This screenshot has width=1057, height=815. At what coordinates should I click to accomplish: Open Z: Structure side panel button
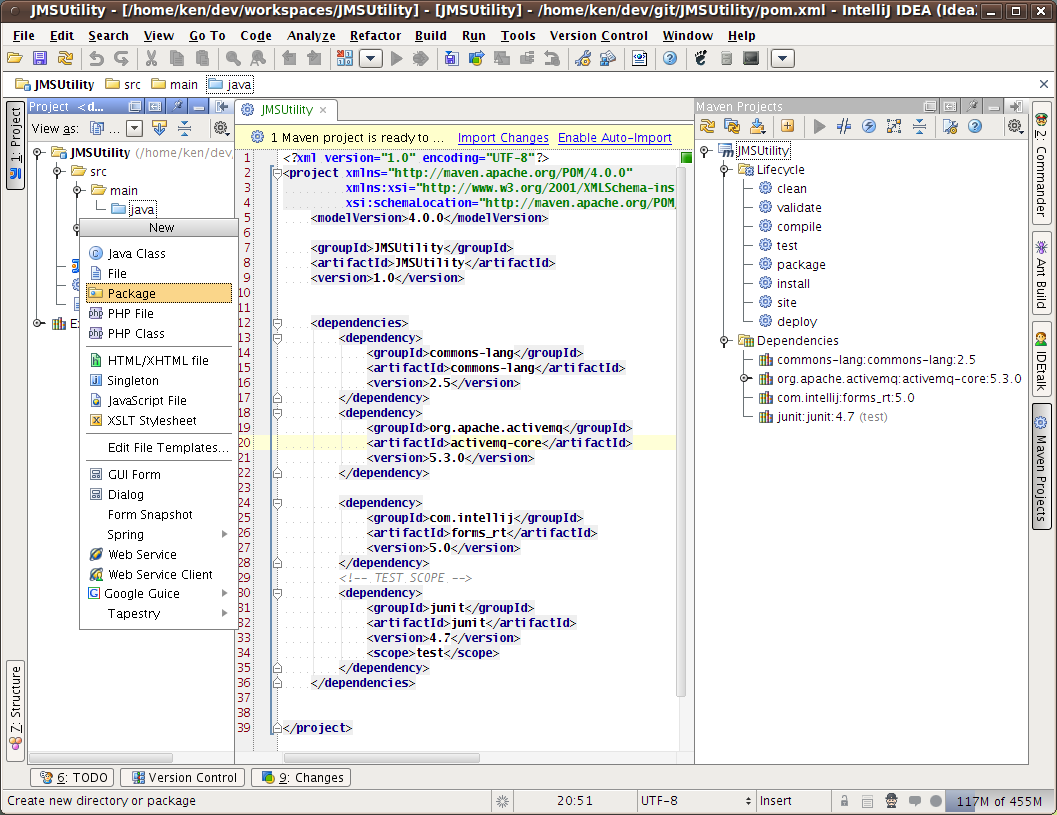coord(15,710)
